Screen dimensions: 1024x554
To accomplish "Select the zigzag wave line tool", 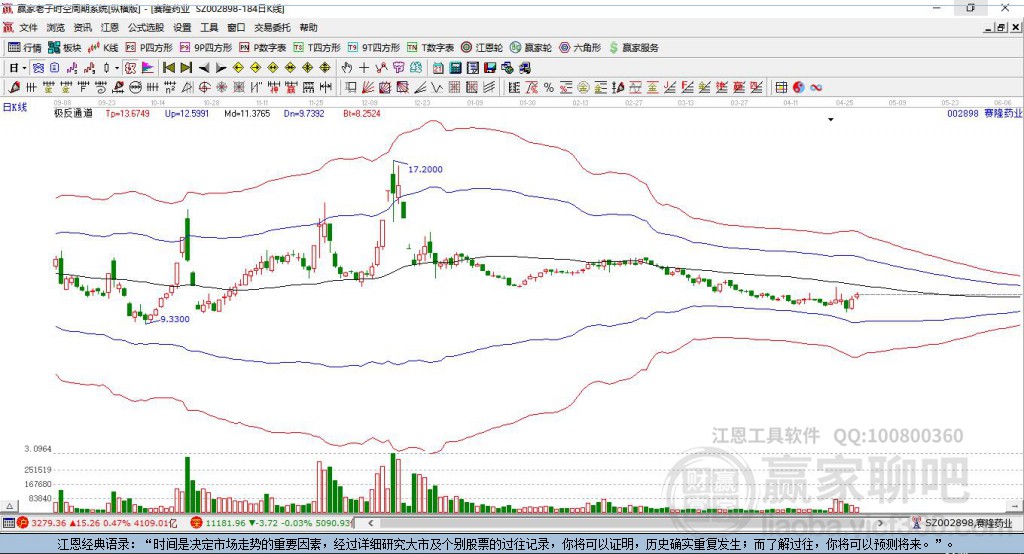I will pyautogui.click(x=437, y=88).
